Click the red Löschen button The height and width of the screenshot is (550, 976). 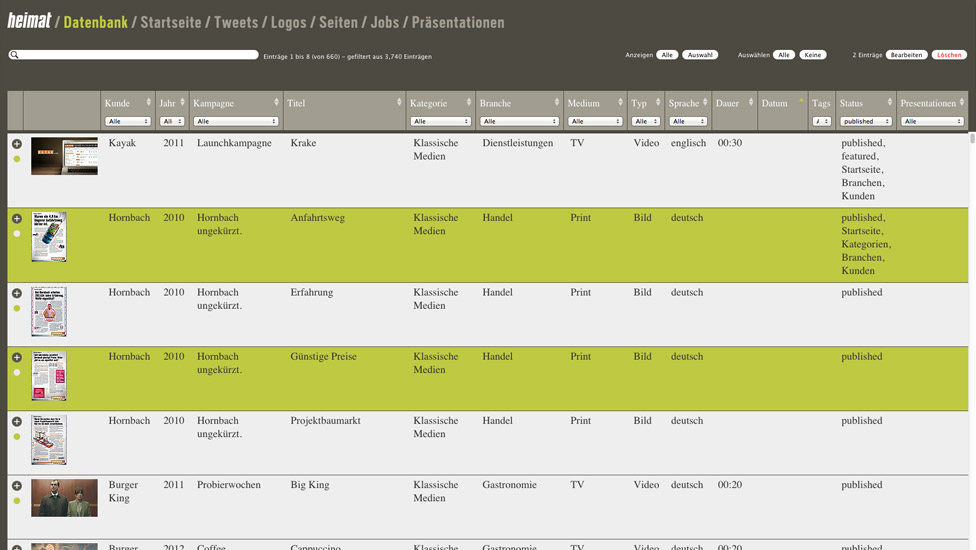pos(949,55)
